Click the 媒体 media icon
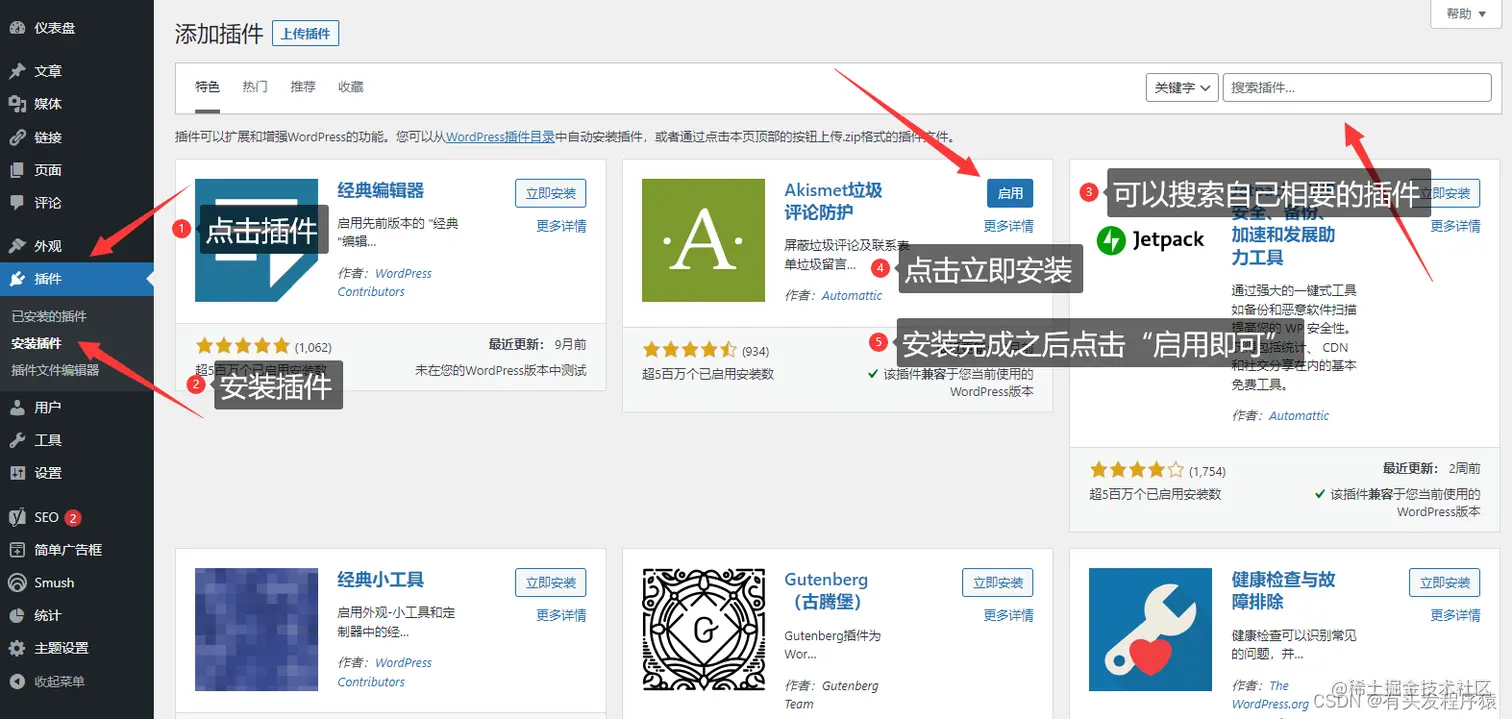The image size is (1512, 719). 17,104
